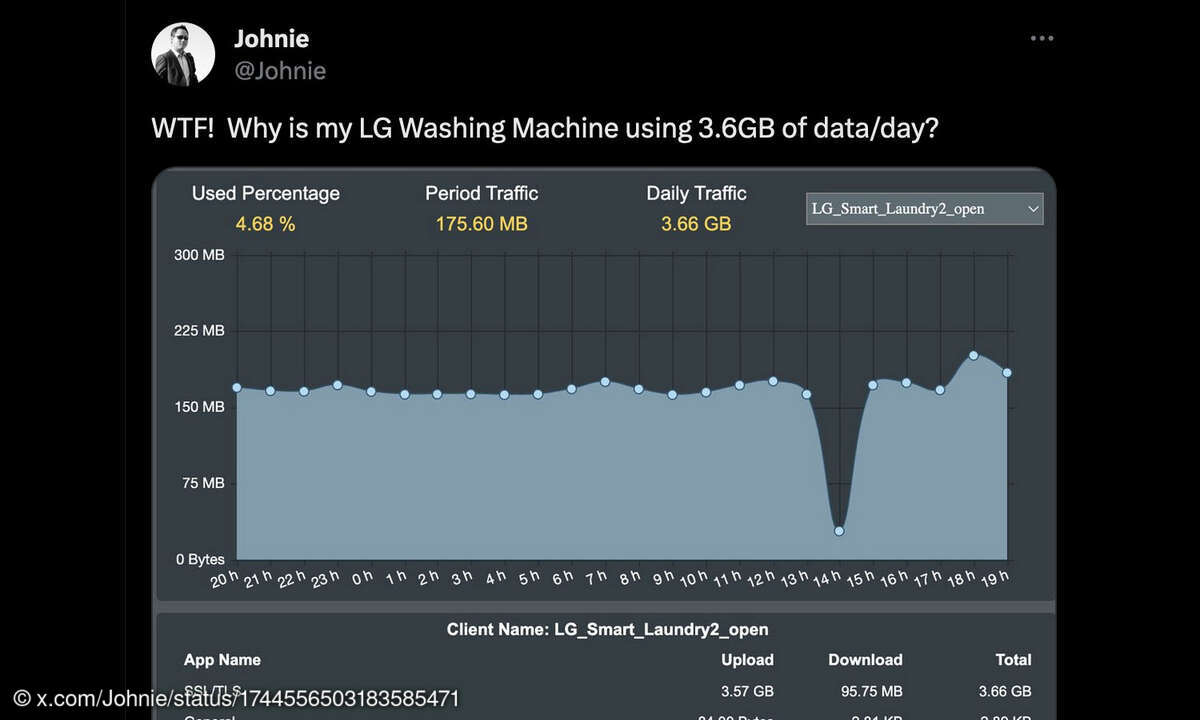Screen dimensions: 1200x720
Task: Open the @Johnie handle link
Action: tap(280, 71)
